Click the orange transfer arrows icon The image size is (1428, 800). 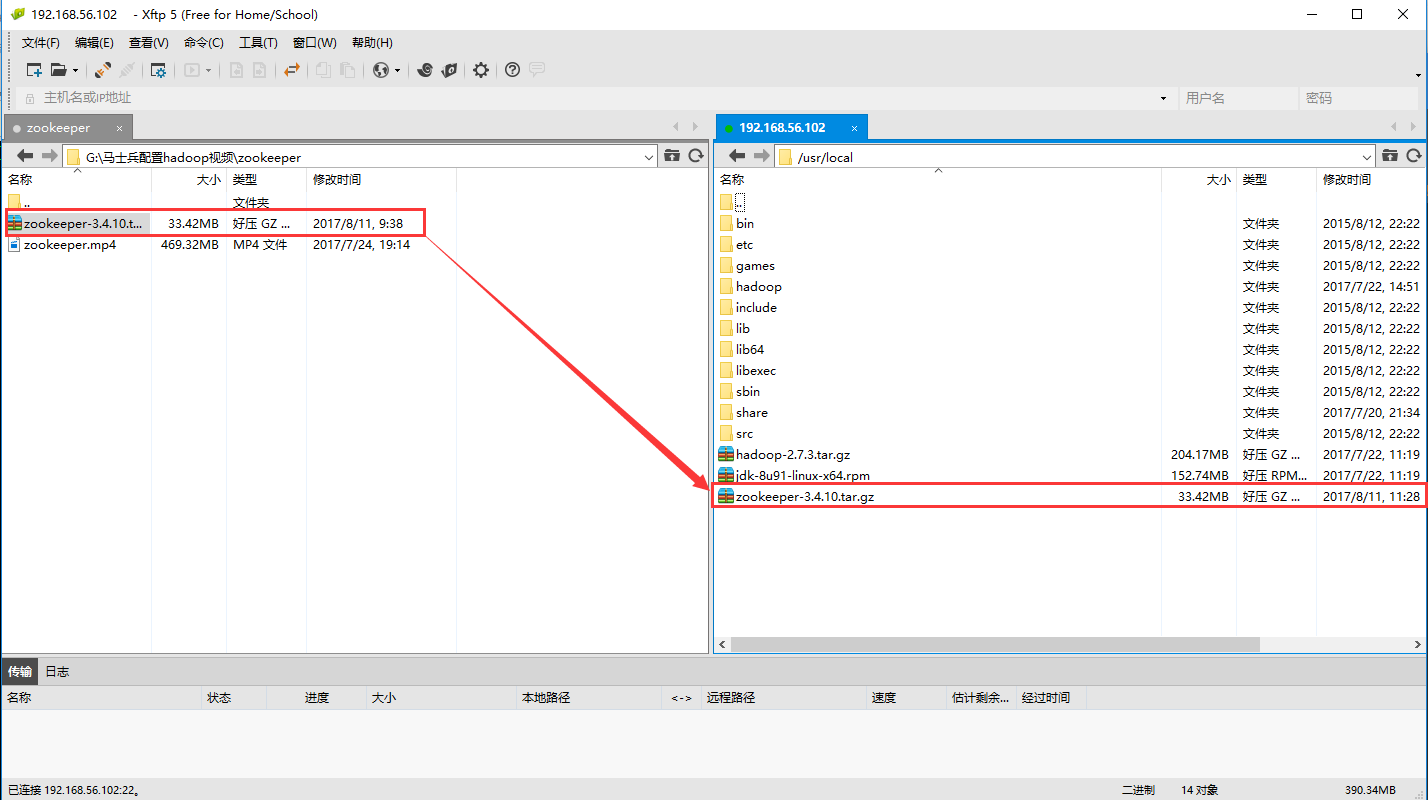click(291, 70)
